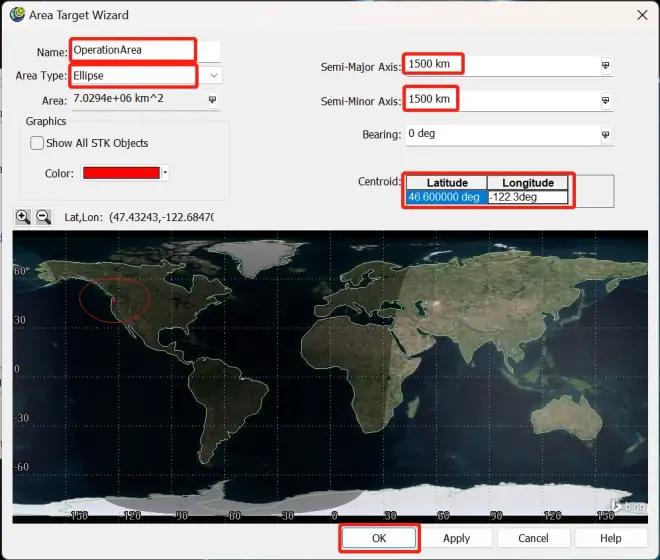Click the zoom in magnifier icon

click(x=23, y=217)
